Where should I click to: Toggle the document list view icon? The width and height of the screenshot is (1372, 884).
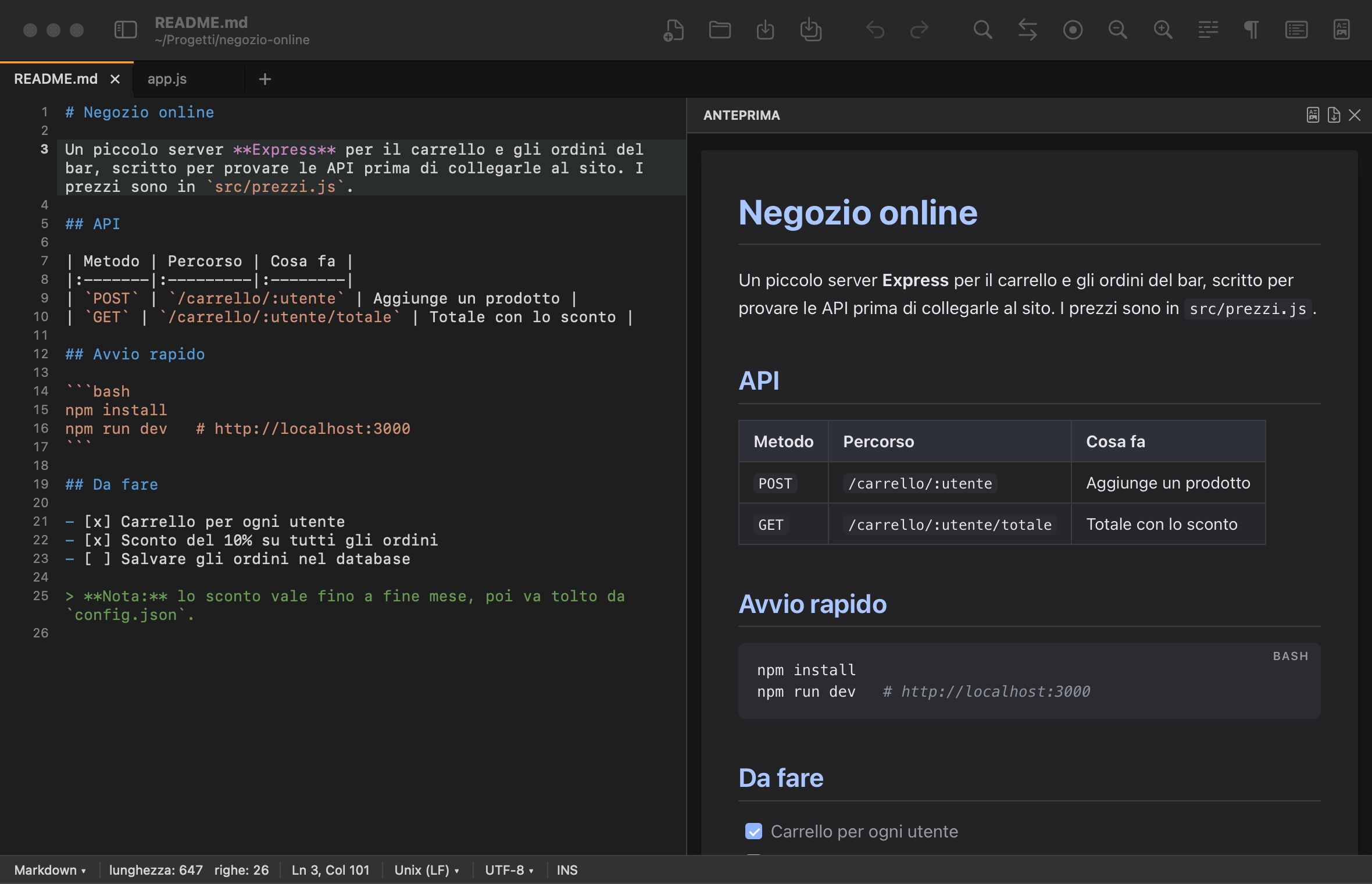pos(1296,30)
